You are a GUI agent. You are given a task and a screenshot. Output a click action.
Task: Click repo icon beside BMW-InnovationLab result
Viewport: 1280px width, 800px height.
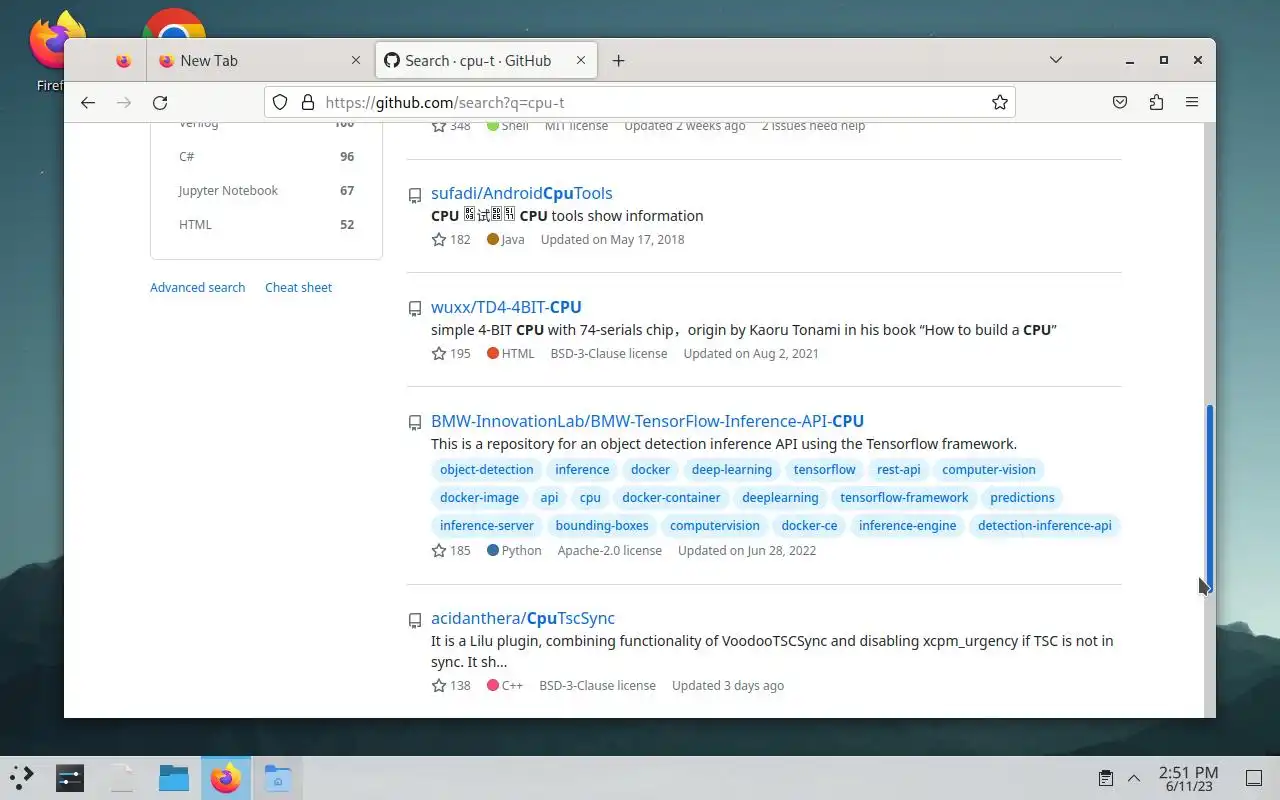point(415,424)
